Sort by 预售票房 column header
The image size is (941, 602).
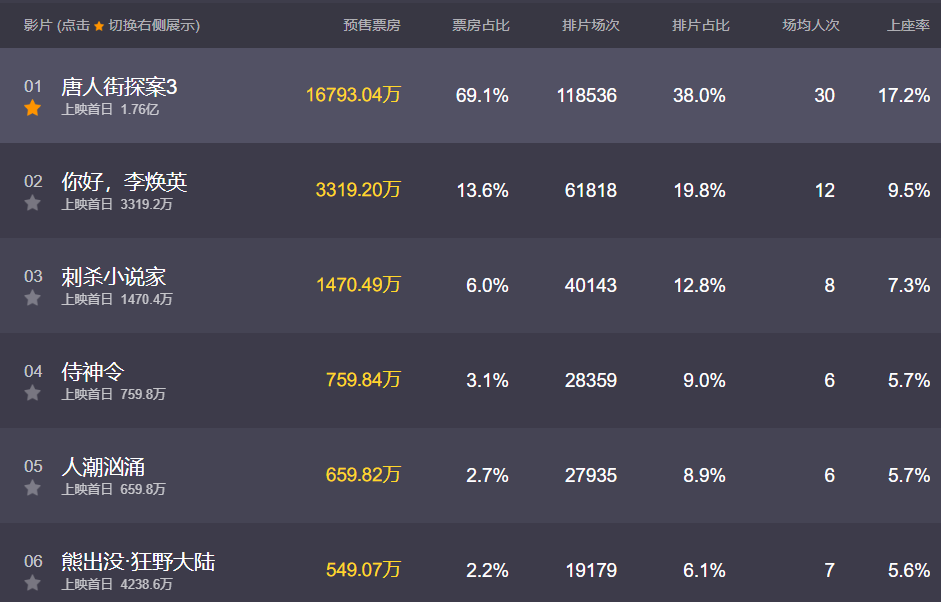[371, 25]
